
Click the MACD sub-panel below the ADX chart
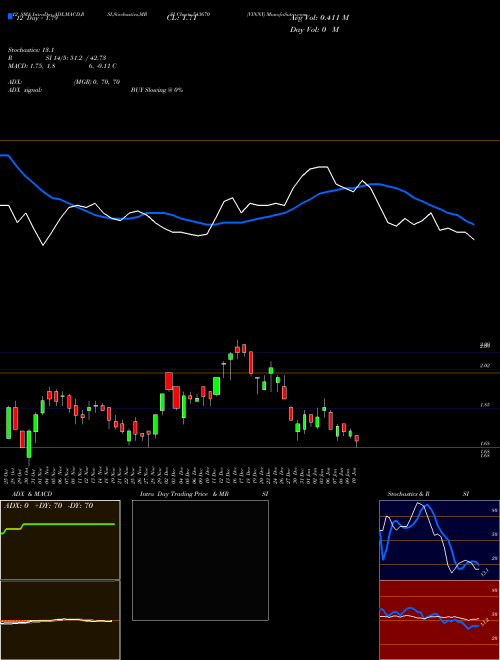coord(60,620)
